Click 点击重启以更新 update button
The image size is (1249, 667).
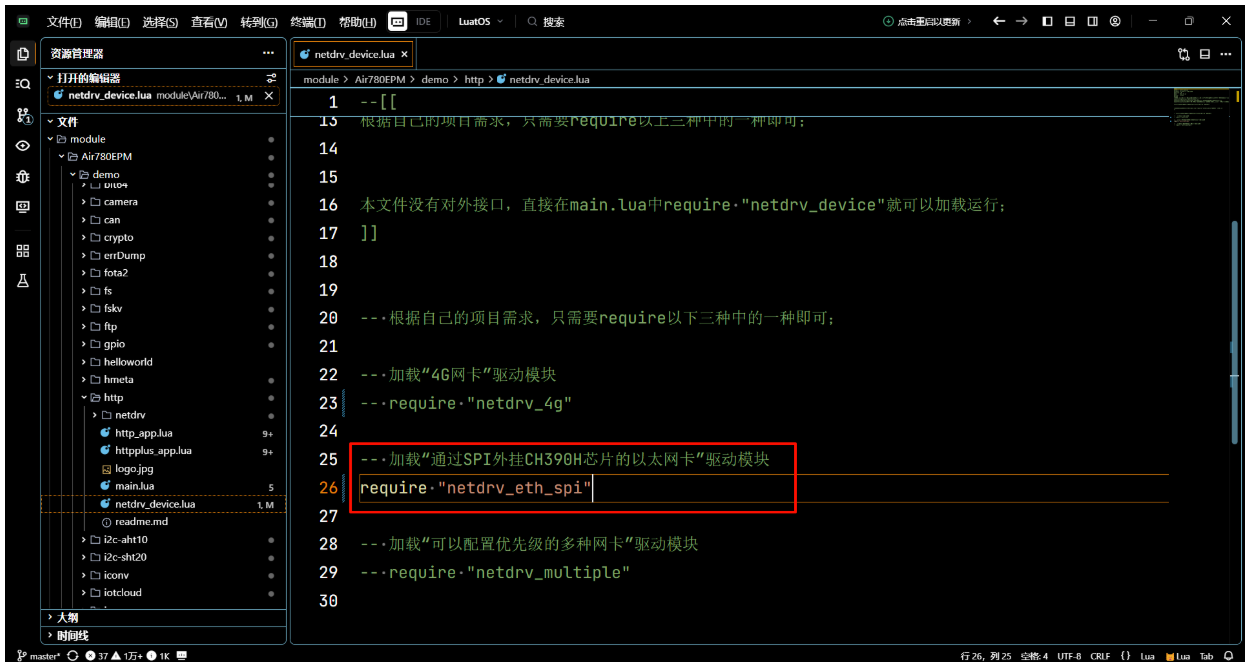tap(927, 21)
